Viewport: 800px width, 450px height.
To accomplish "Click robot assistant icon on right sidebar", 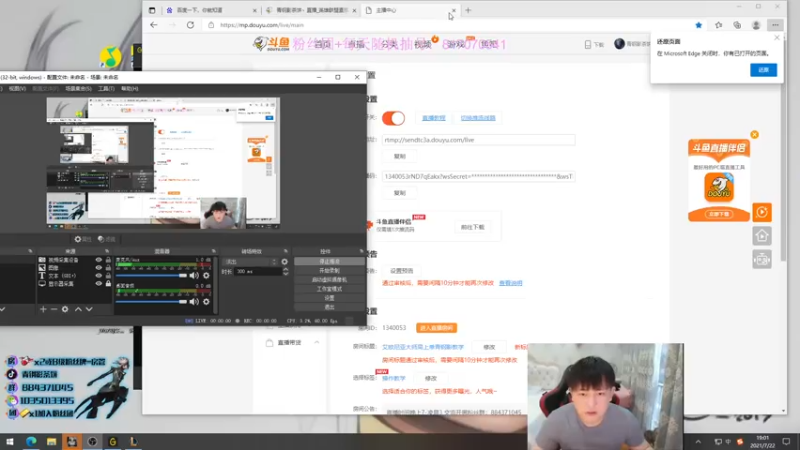I will pos(762,259).
